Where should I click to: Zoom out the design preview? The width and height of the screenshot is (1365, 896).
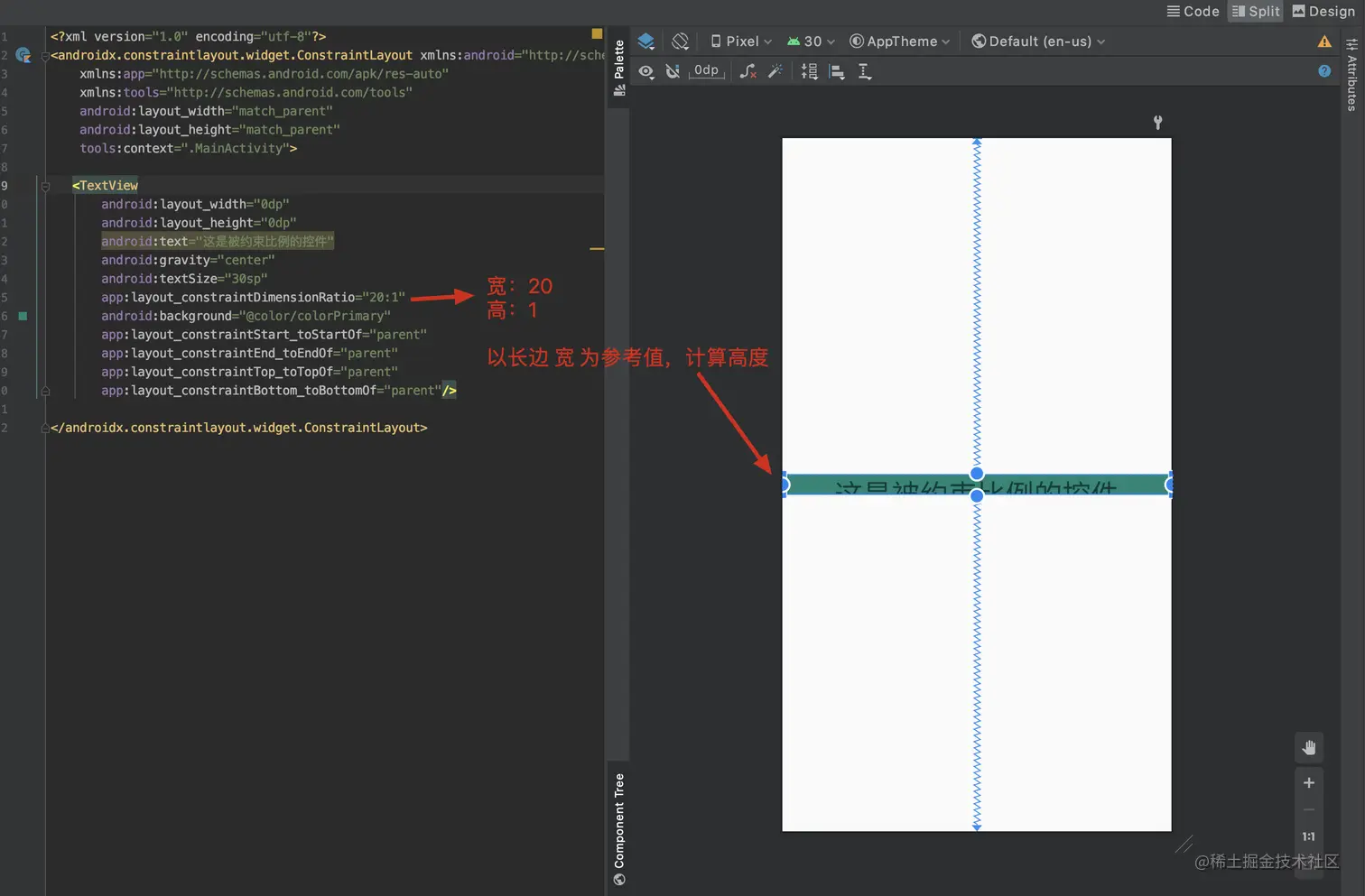[1309, 809]
